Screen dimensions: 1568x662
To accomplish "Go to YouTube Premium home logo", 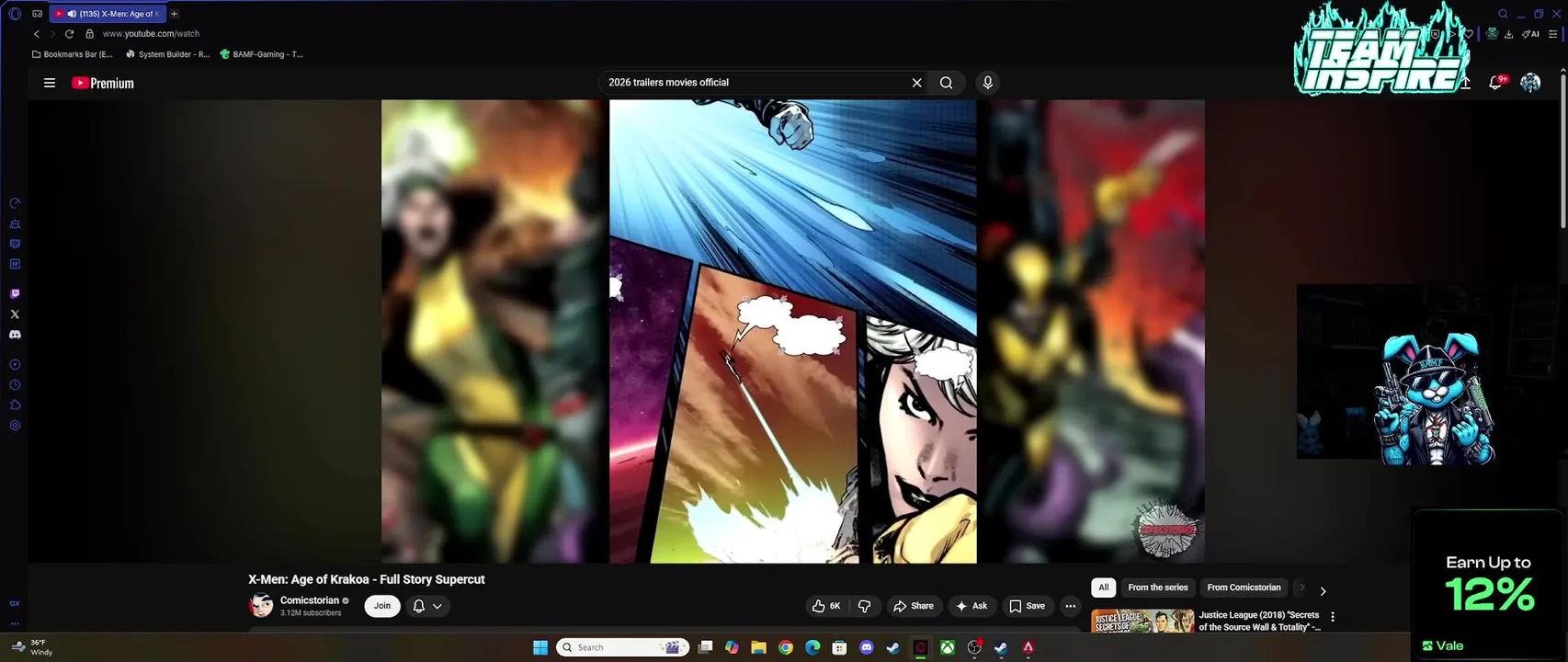I will [x=103, y=83].
